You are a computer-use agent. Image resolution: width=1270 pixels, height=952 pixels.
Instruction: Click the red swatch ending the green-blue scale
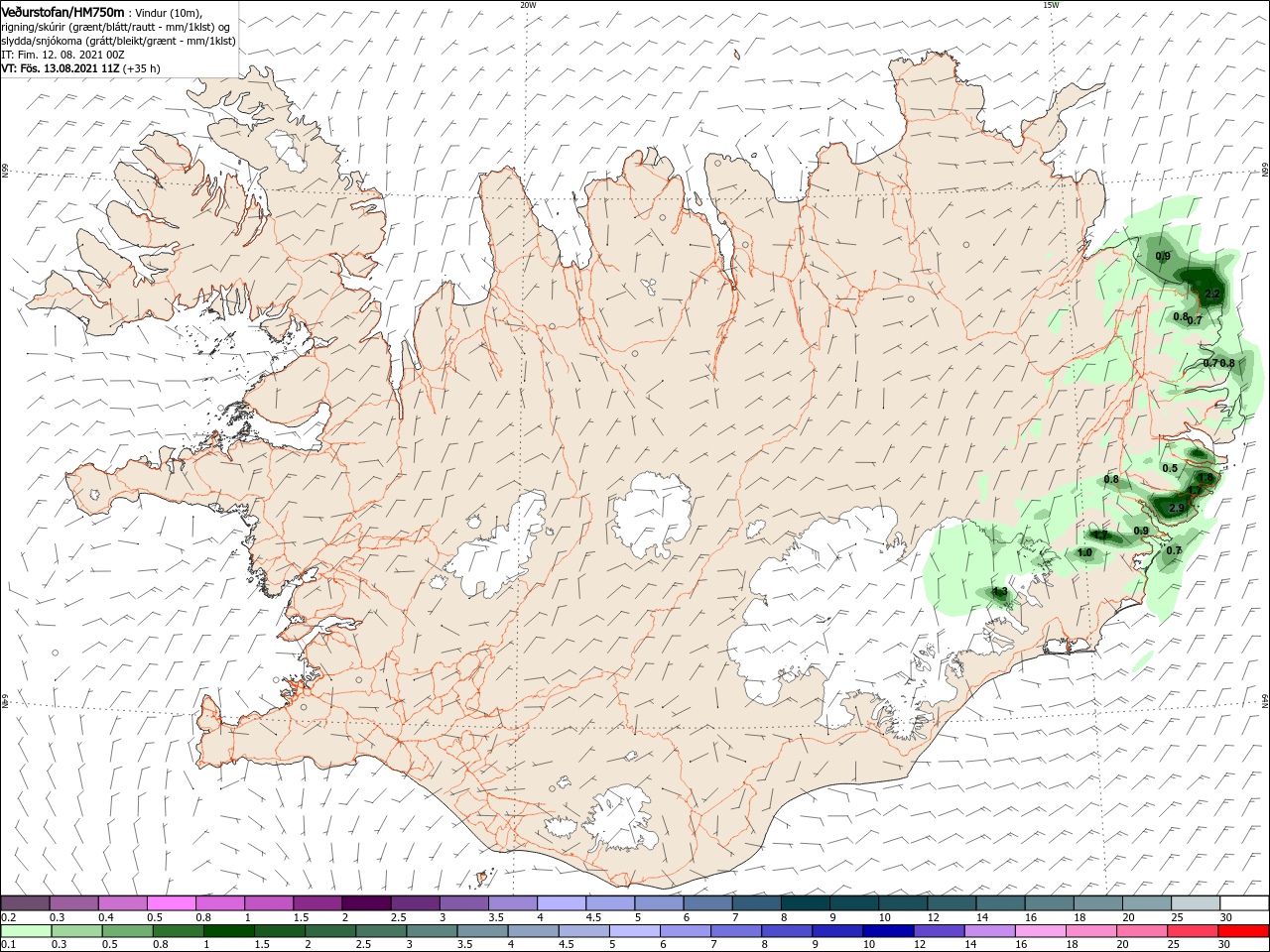pyautogui.click(x=1243, y=931)
